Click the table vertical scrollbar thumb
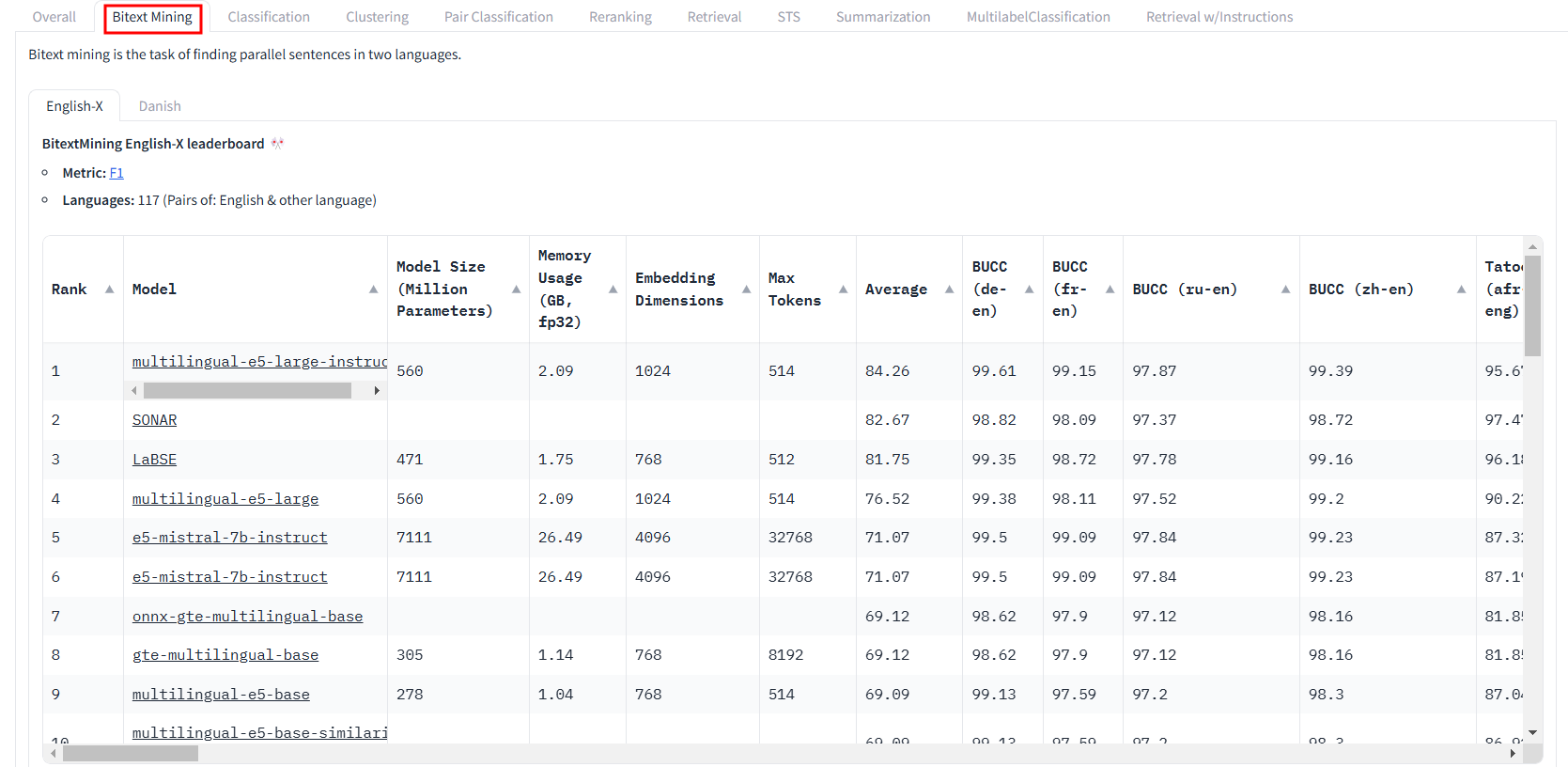 [x=1532, y=305]
